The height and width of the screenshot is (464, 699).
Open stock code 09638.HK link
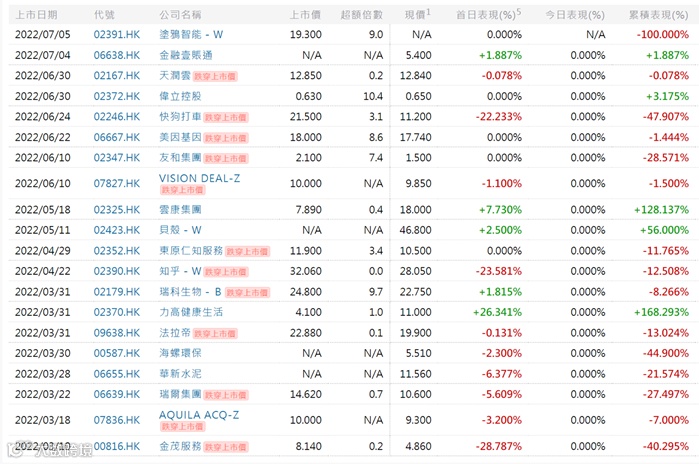click(x=116, y=333)
